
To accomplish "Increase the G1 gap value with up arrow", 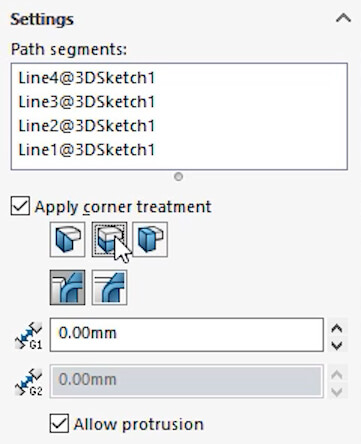I will (x=337, y=328).
